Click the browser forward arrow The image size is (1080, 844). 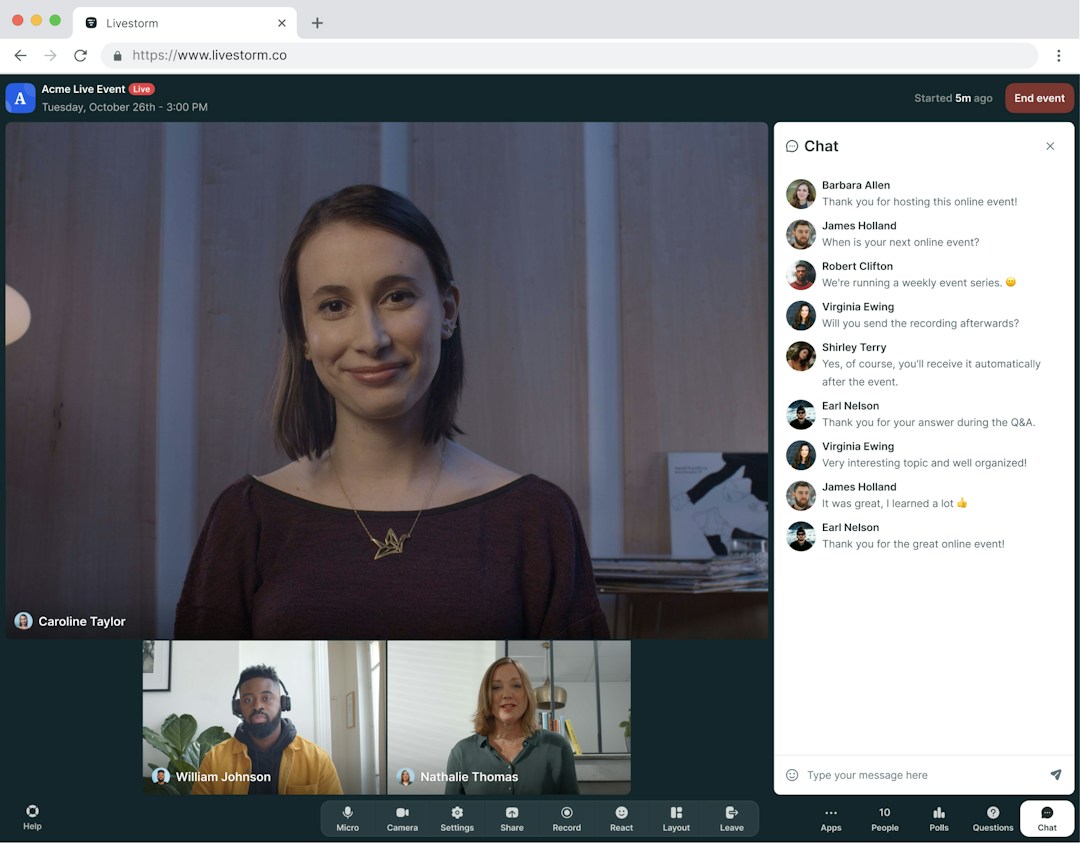pyautogui.click(x=50, y=55)
